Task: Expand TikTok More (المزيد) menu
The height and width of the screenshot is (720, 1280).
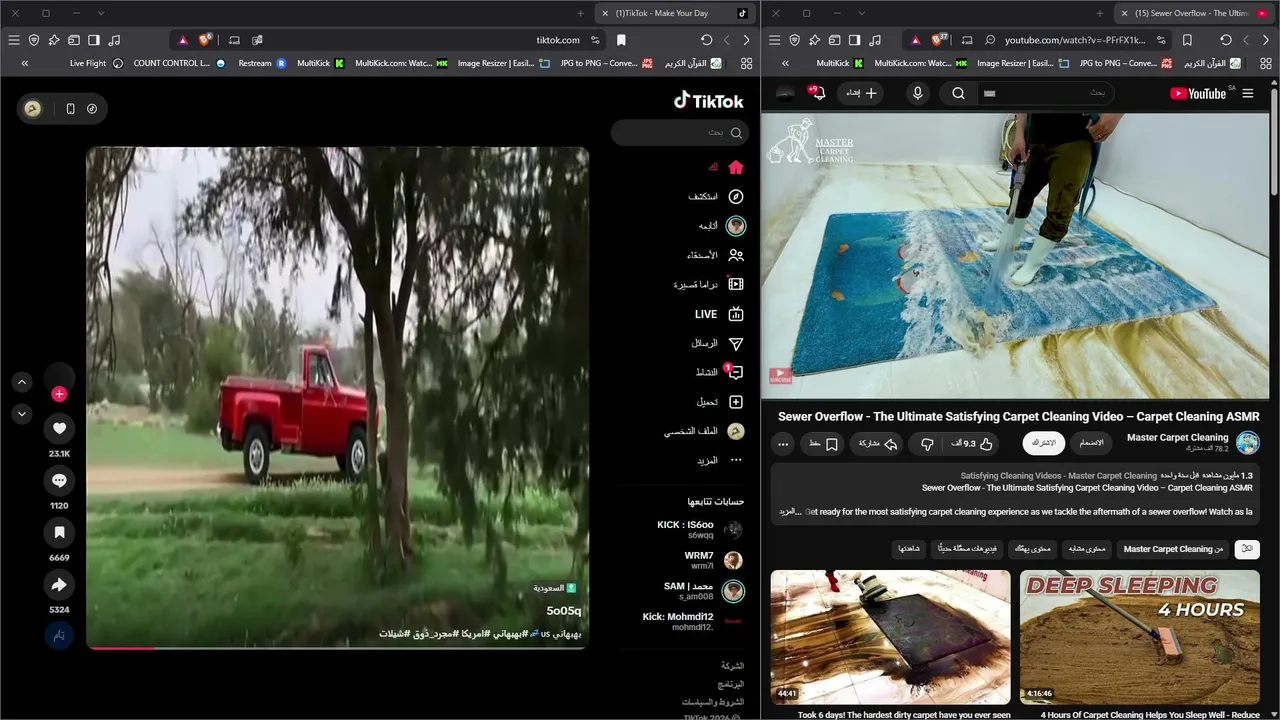Action: tap(720, 460)
